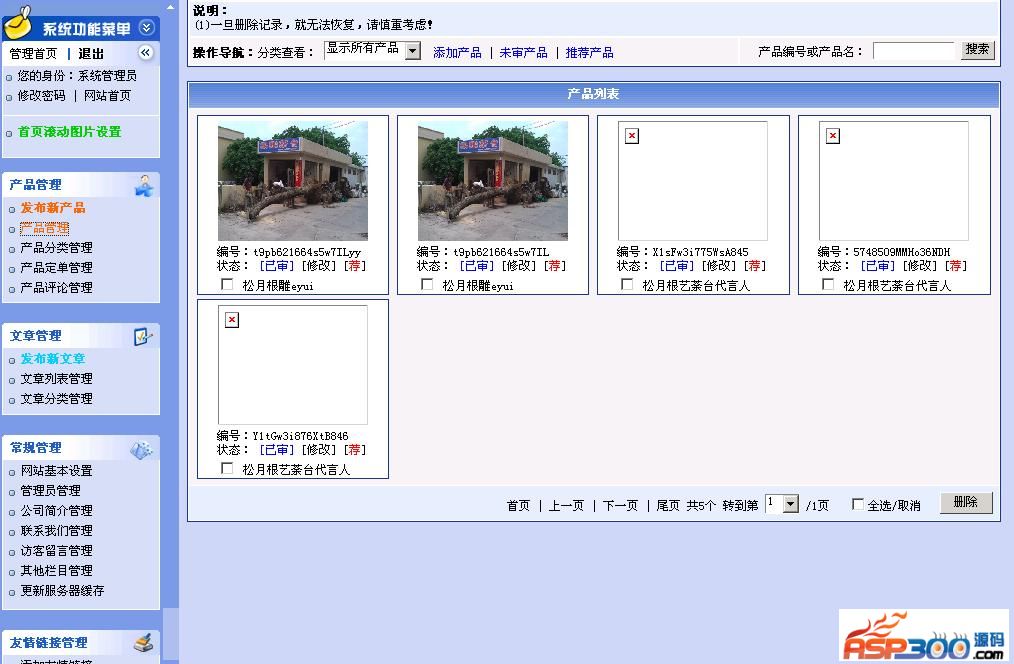This screenshot has height=664, width=1014.
Task: Open 发布新文章 in sidebar
Action: click(x=53, y=359)
